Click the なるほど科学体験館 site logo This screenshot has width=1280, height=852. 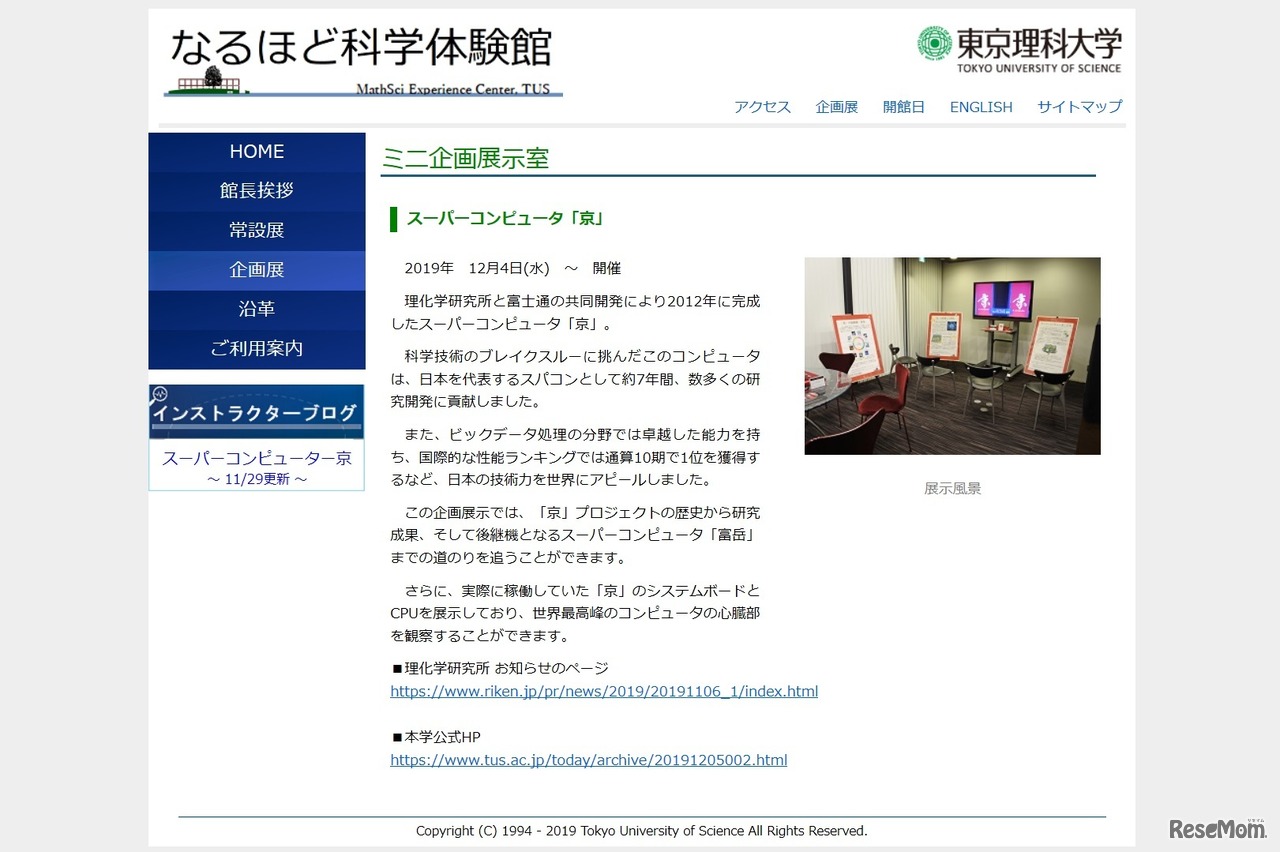pos(362,62)
